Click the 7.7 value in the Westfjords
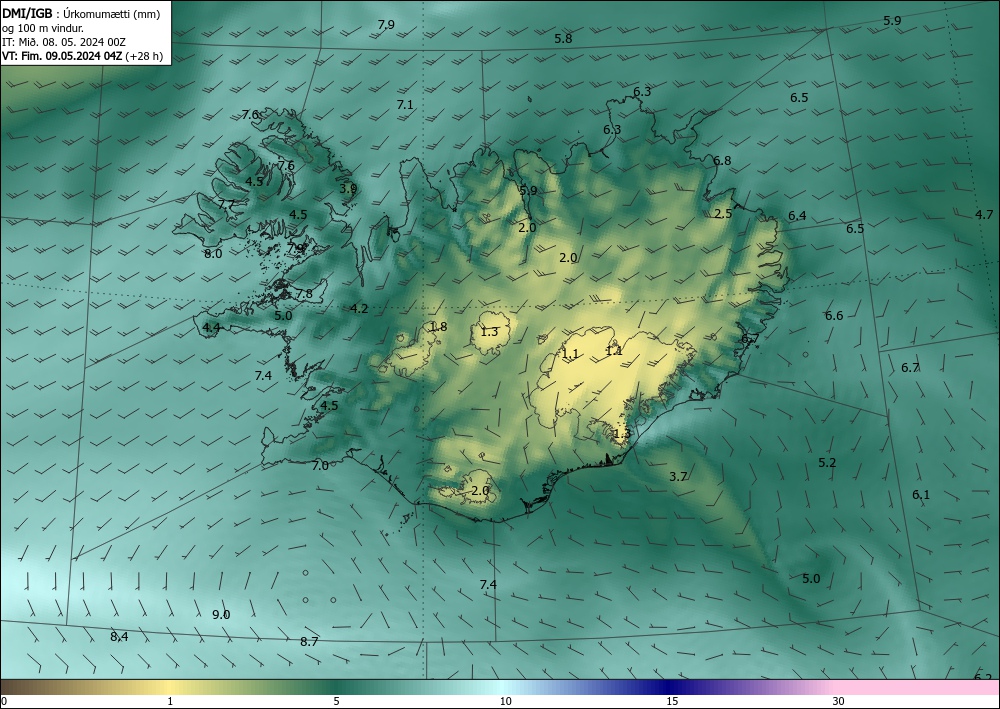The width and height of the screenshot is (1000, 709). (226, 205)
